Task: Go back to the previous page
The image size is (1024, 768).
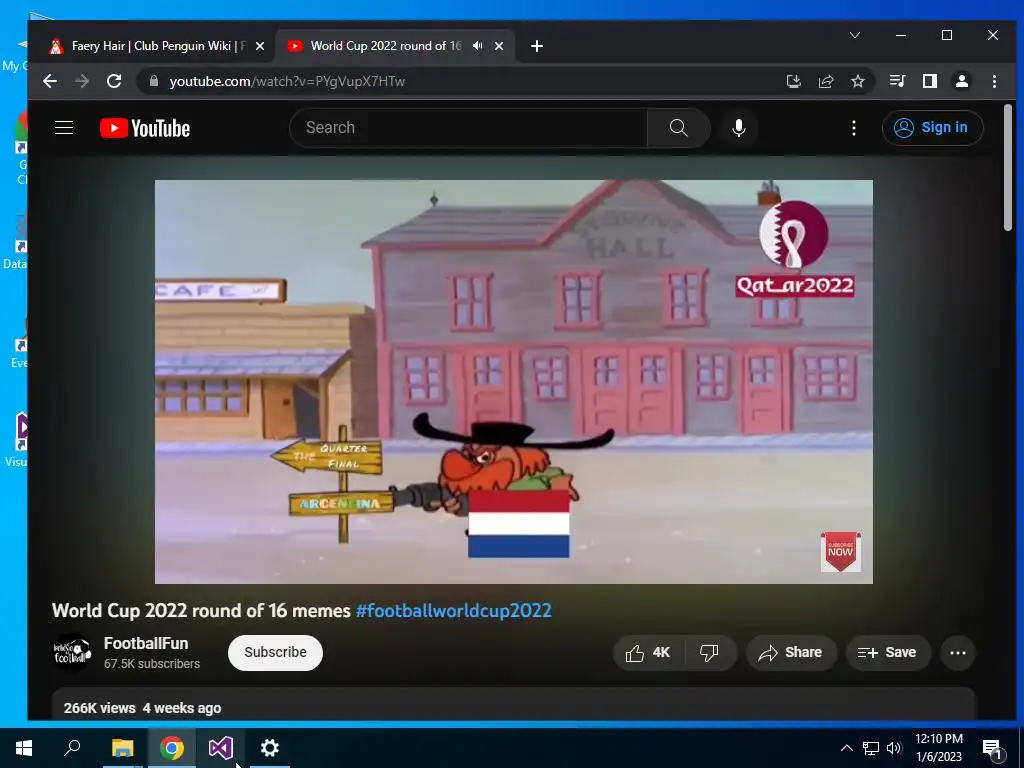Action: 50,81
